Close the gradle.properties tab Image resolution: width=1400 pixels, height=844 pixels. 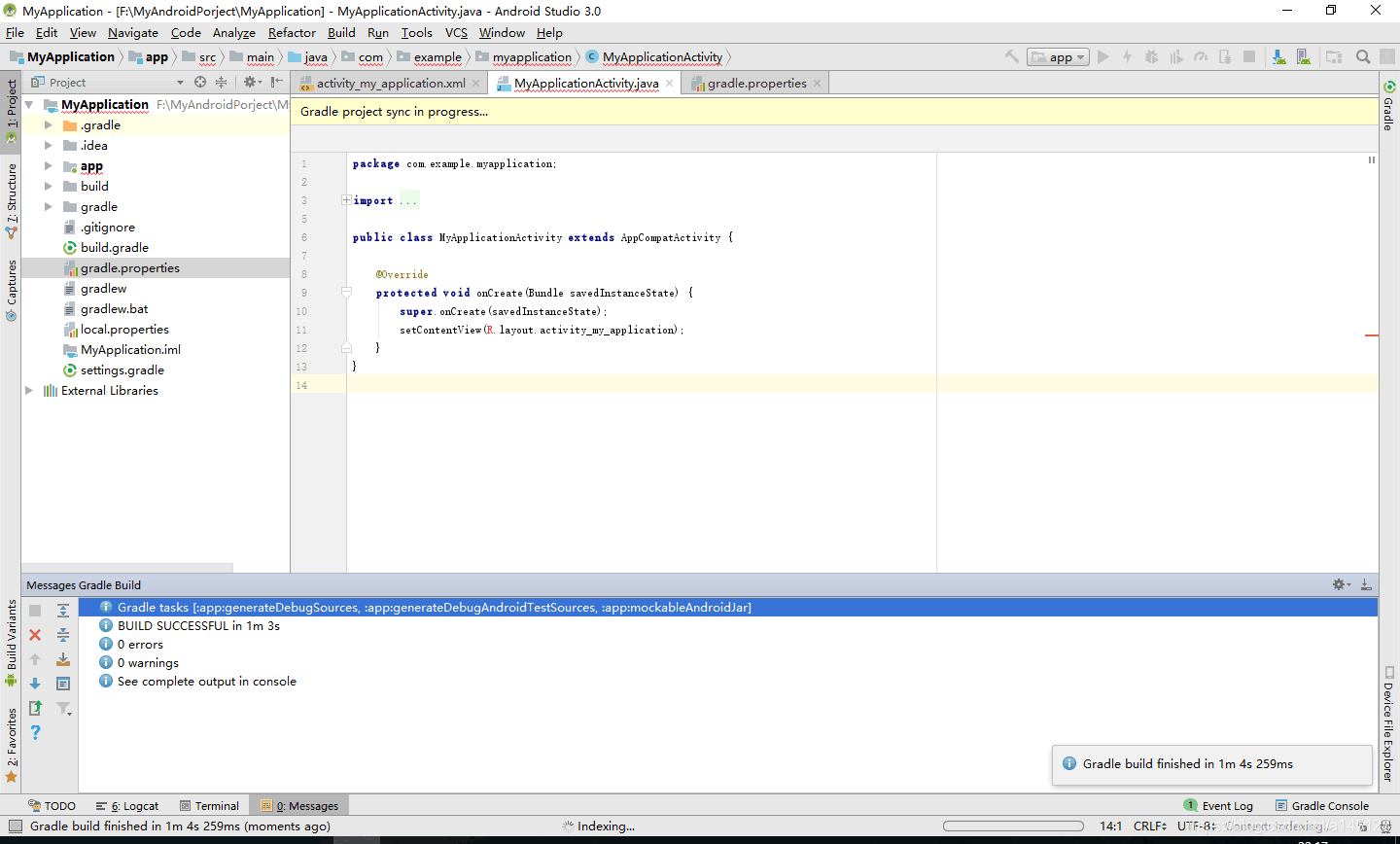point(818,84)
